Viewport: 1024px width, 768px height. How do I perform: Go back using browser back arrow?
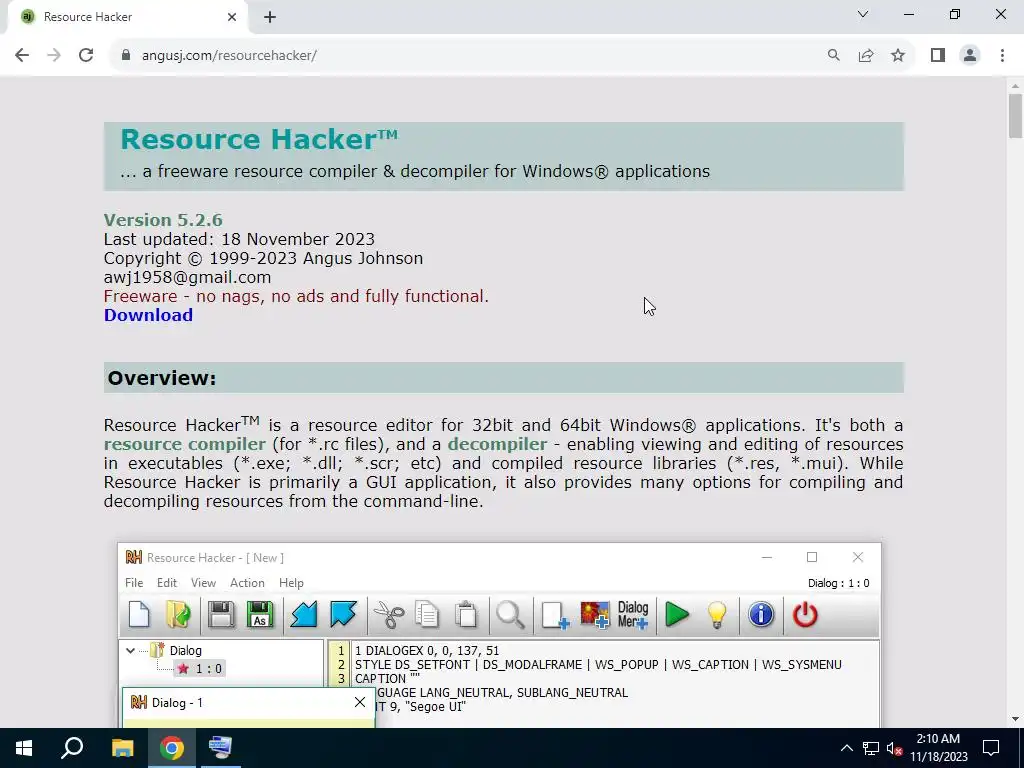22,56
